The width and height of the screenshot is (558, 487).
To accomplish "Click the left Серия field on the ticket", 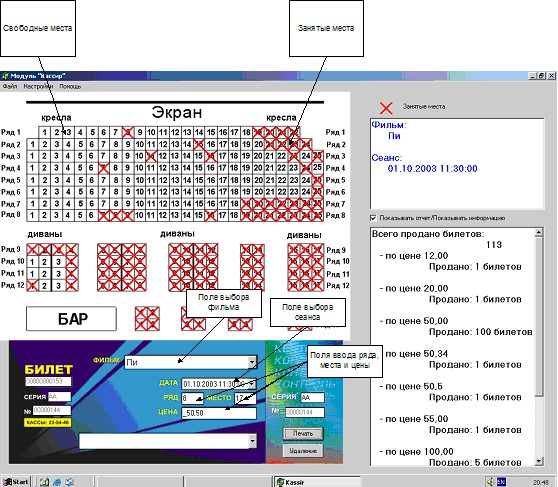I will coord(59,397).
